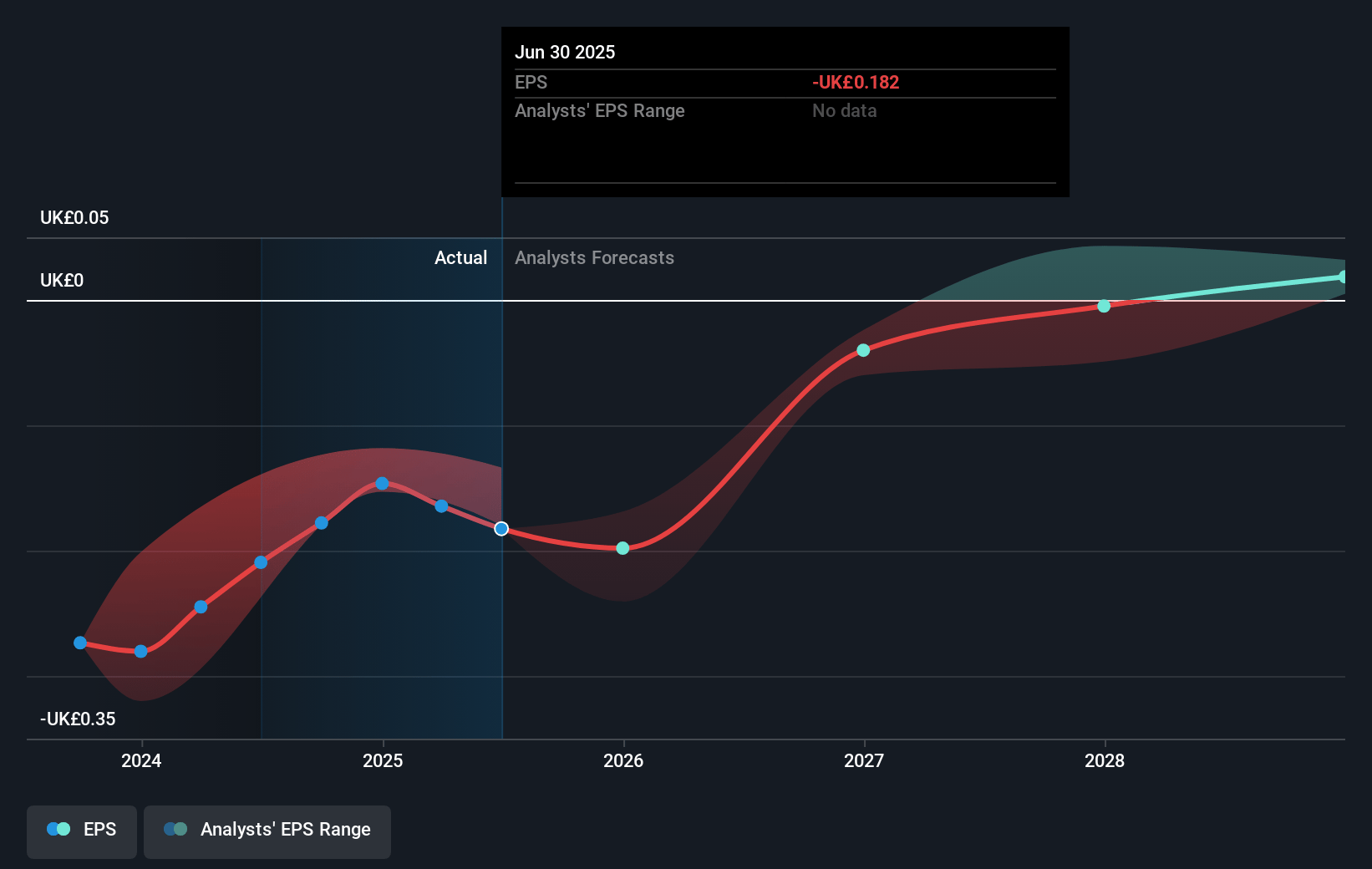This screenshot has height=869, width=1372.
Task: Click the 2027 x-axis year label
Action: (x=864, y=761)
